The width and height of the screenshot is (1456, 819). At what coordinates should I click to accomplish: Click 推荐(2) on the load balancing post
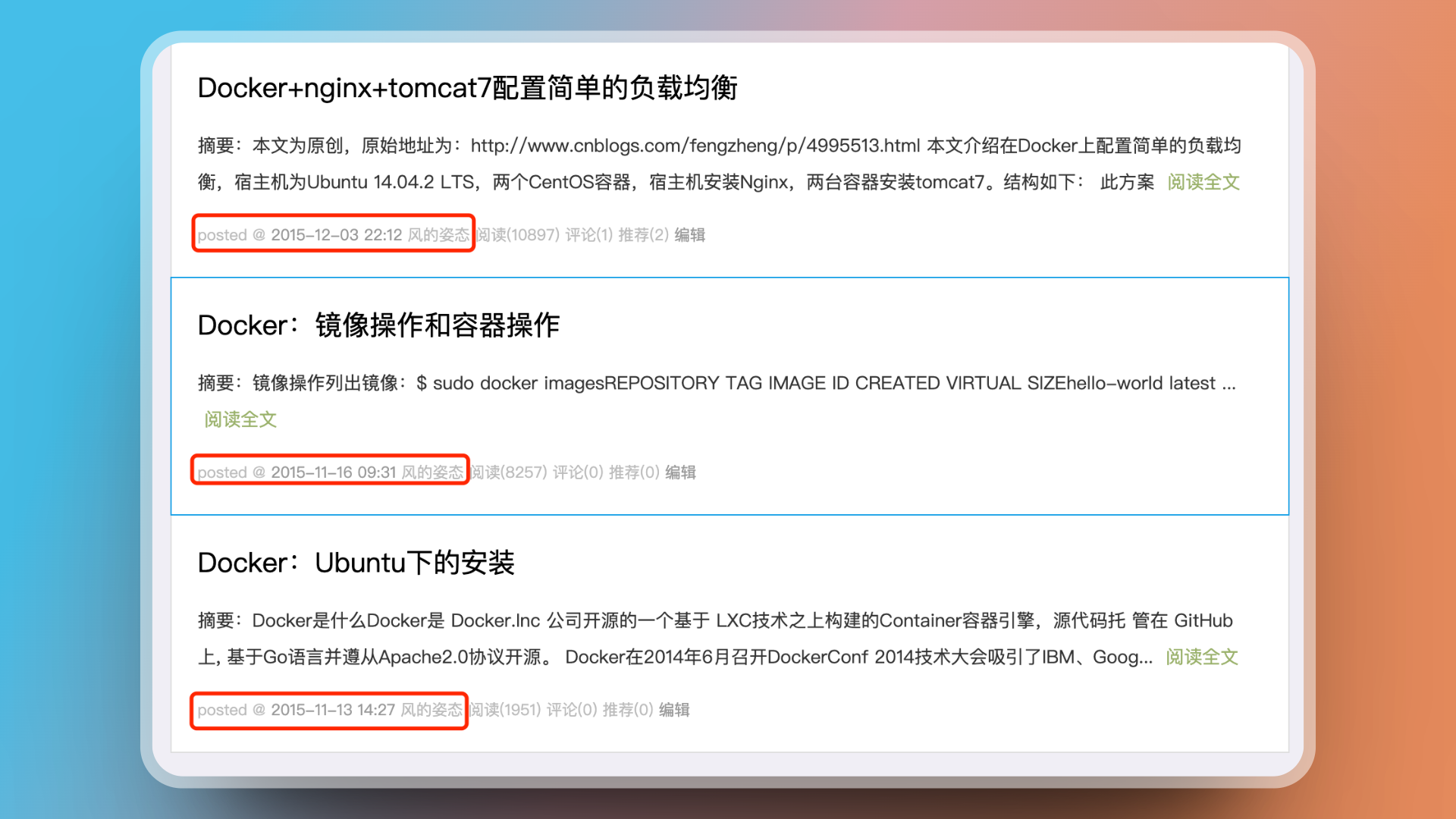coord(643,235)
